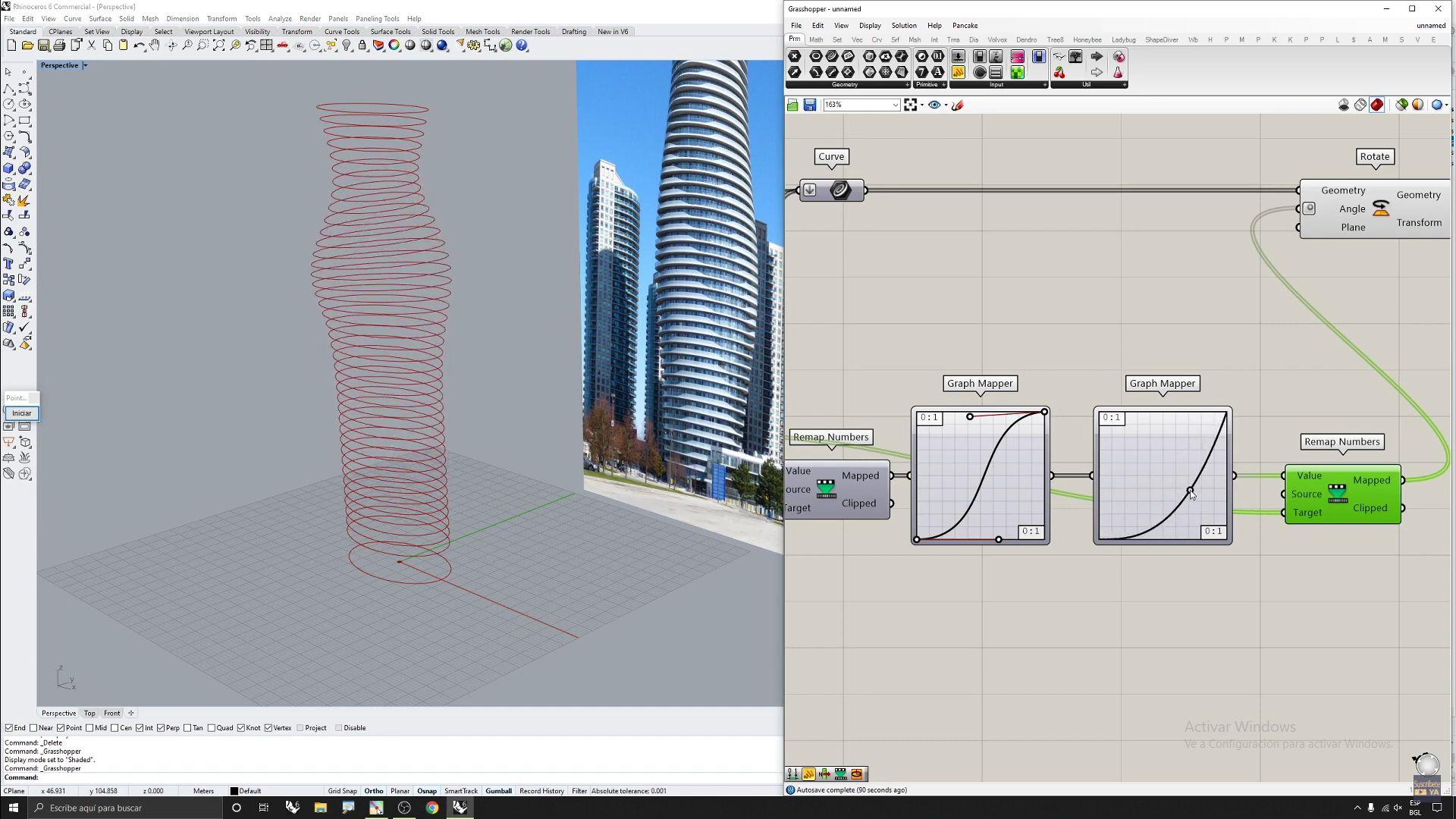Click the Print icon in Rhino toolbar
This screenshot has height=819, width=1456.
tap(59, 45)
